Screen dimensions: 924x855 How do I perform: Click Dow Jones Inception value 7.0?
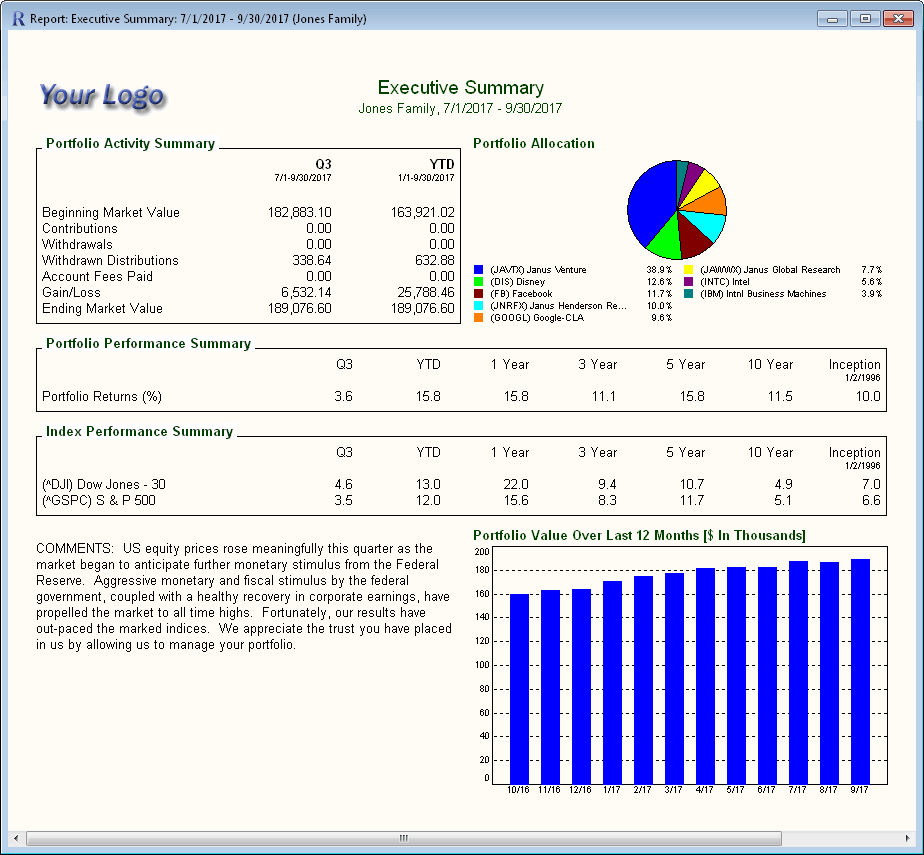tap(871, 484)
